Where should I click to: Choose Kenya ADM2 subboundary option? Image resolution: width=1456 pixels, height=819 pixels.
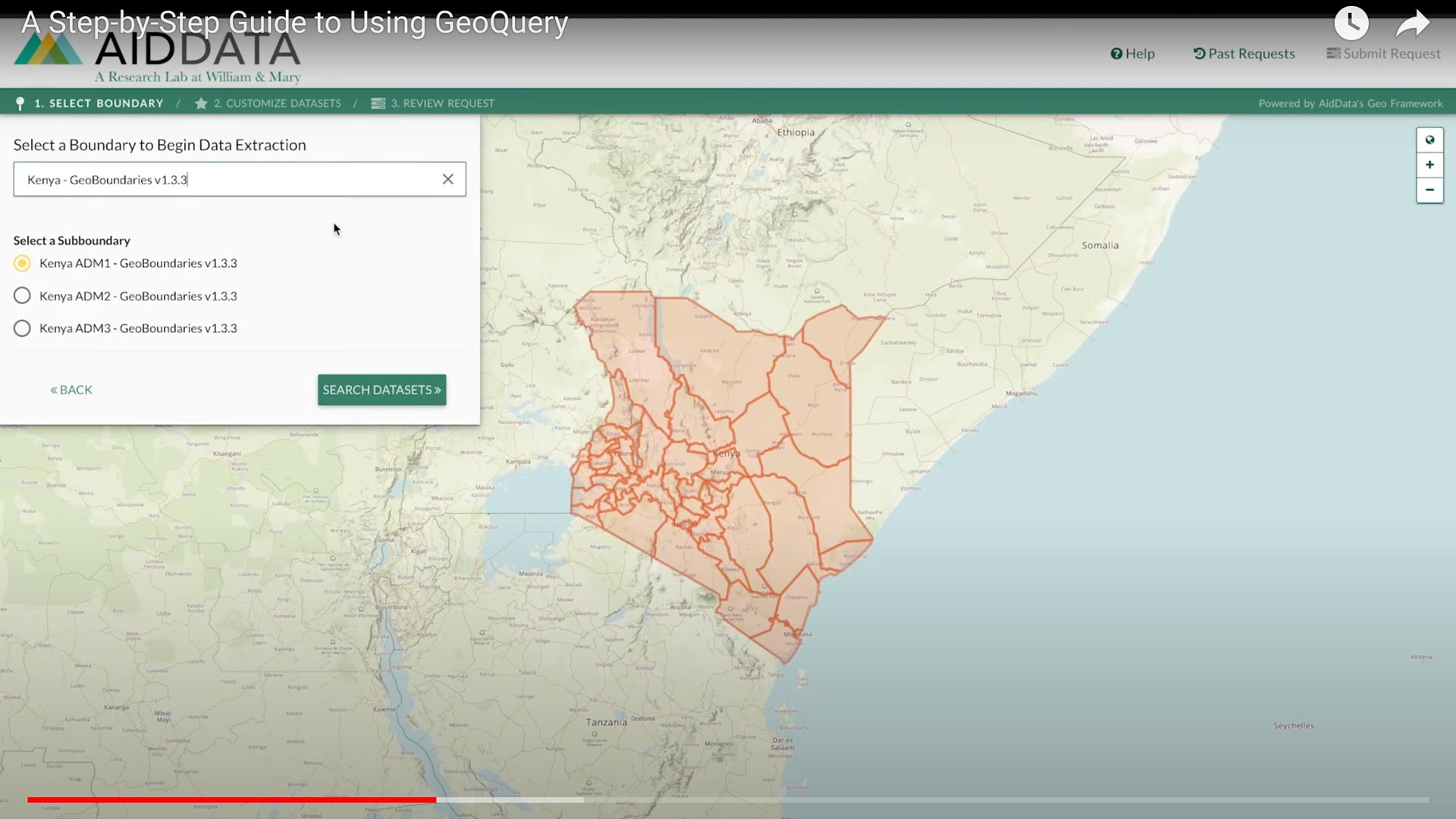pyautogui.click(x=21, y=296)
